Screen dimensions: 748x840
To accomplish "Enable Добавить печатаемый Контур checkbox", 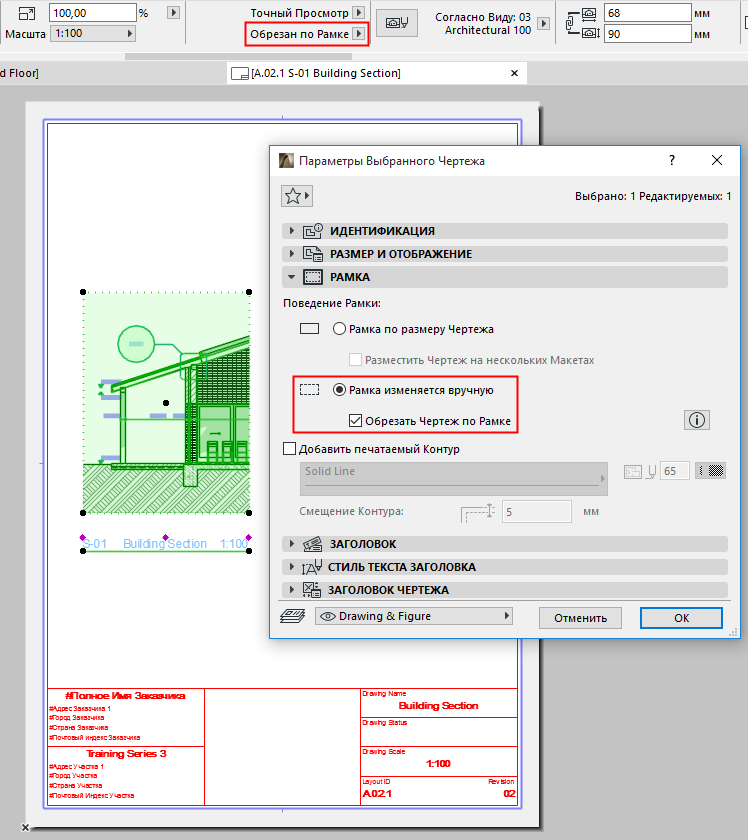I will click(289, 448).
